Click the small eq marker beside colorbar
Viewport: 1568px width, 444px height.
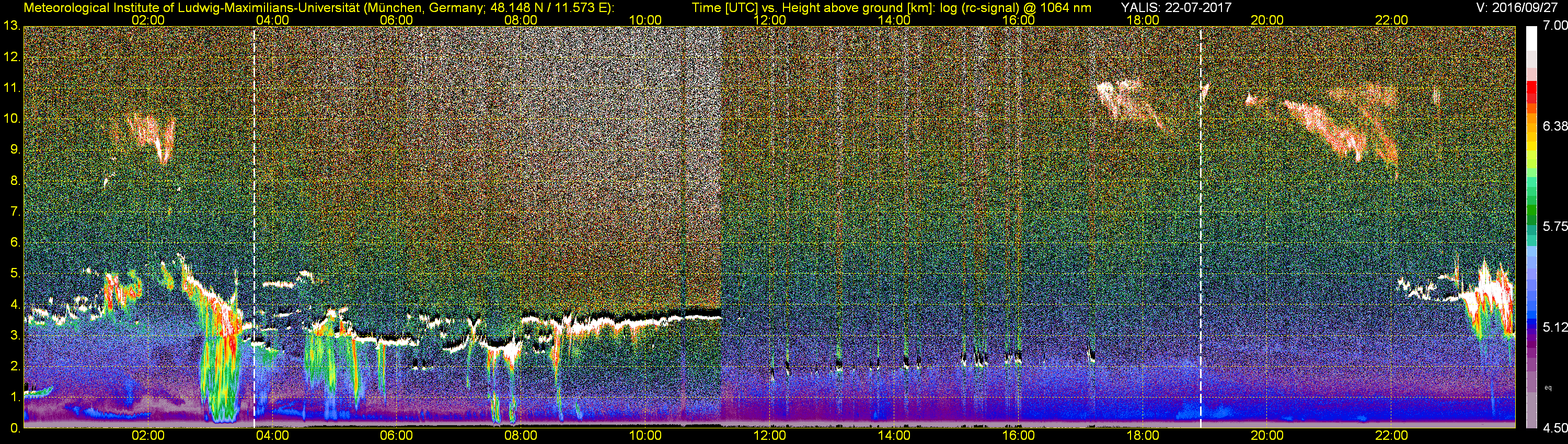1549,388
